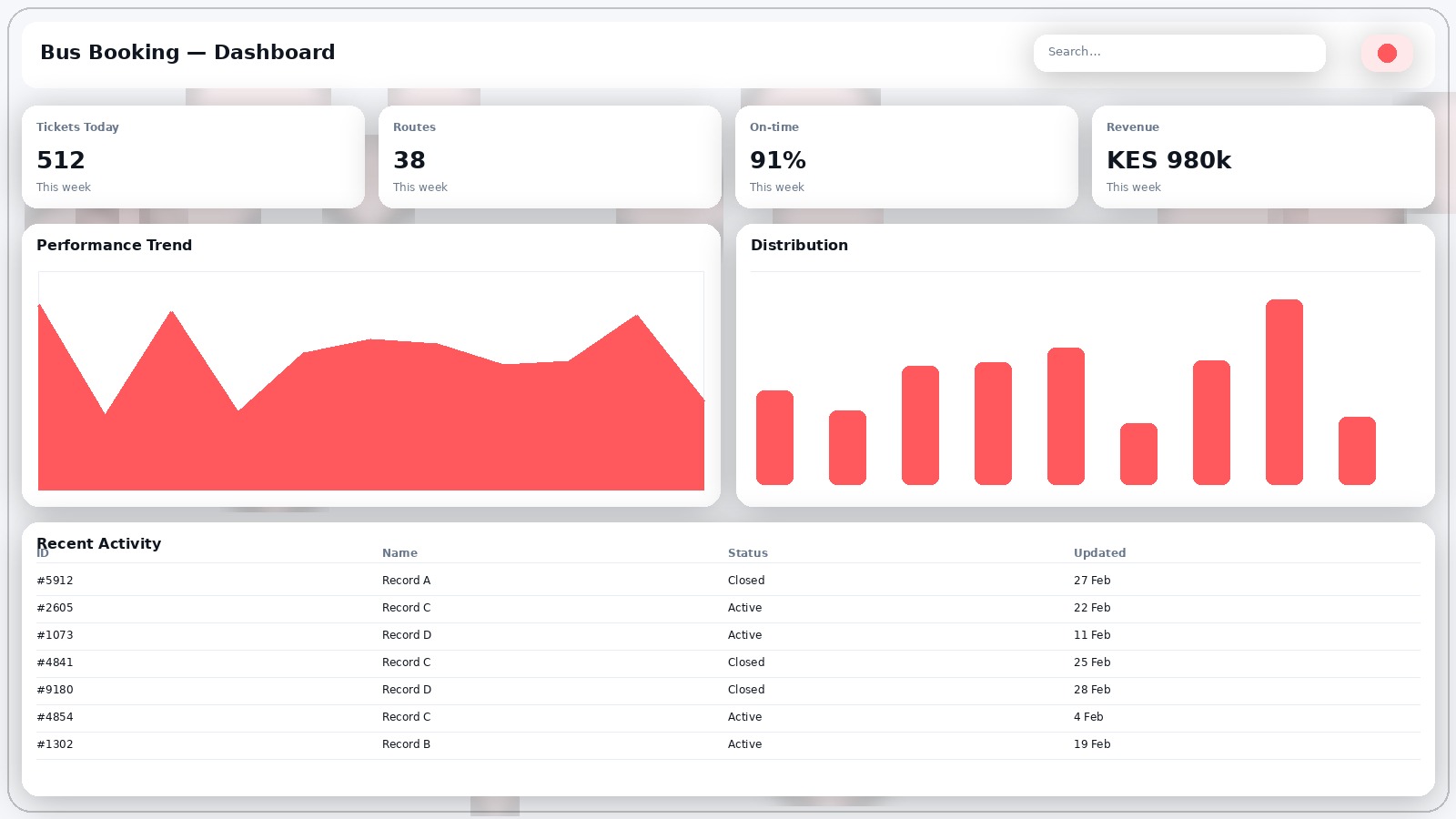Click the tallest bar in Distribution chart

(x=1284, y=391)
